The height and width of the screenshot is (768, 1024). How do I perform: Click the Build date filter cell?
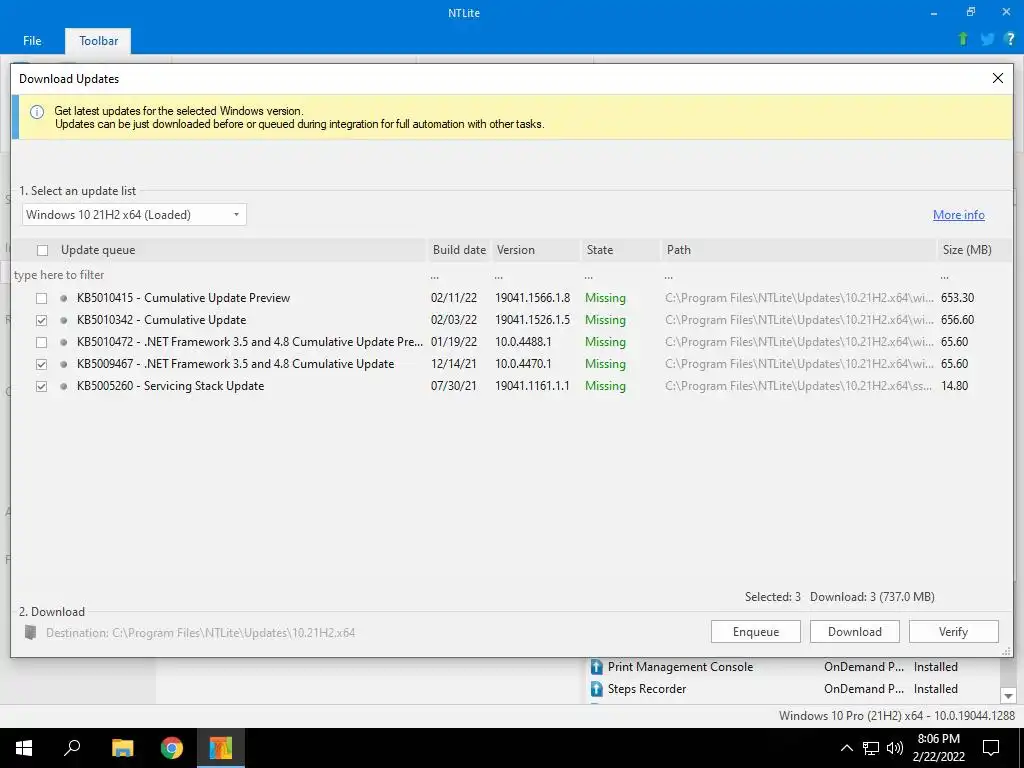coord(459,275)
